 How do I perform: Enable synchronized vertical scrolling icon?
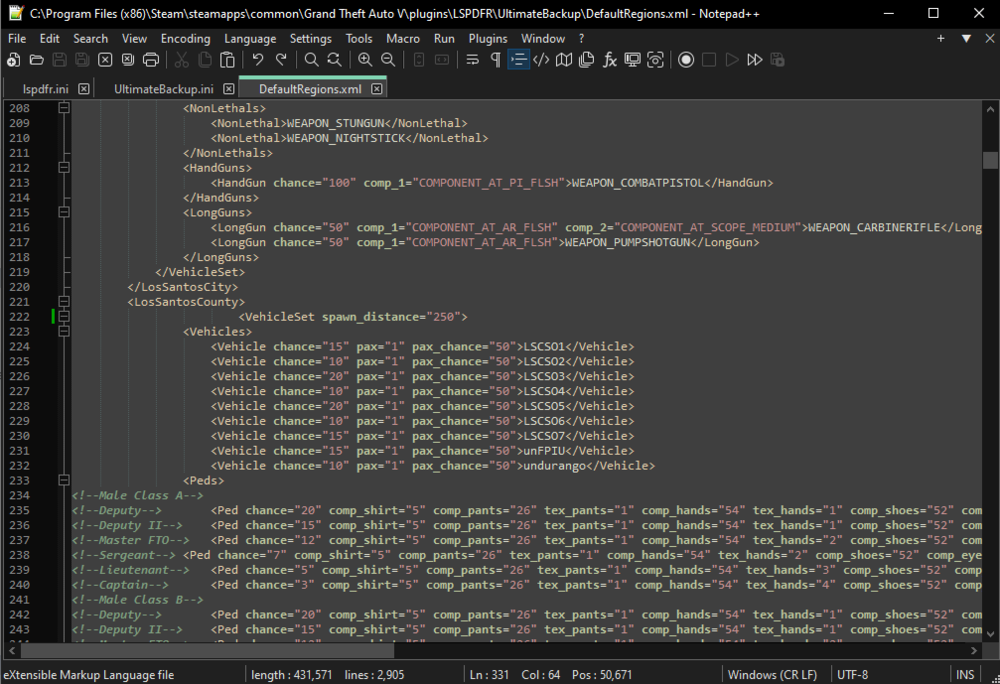(x=418, y=60)
